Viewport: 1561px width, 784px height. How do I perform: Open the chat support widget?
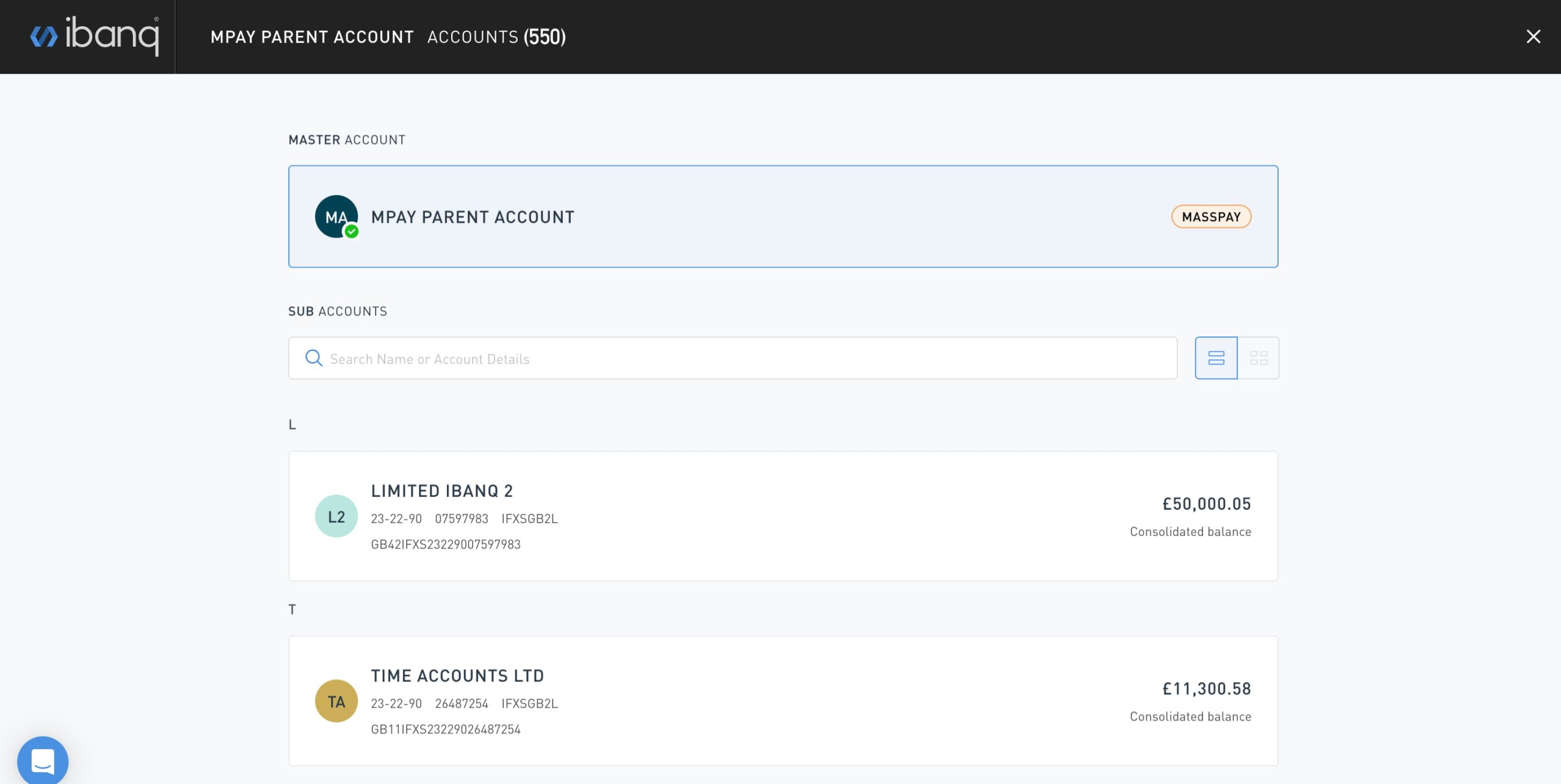[43, 760]
